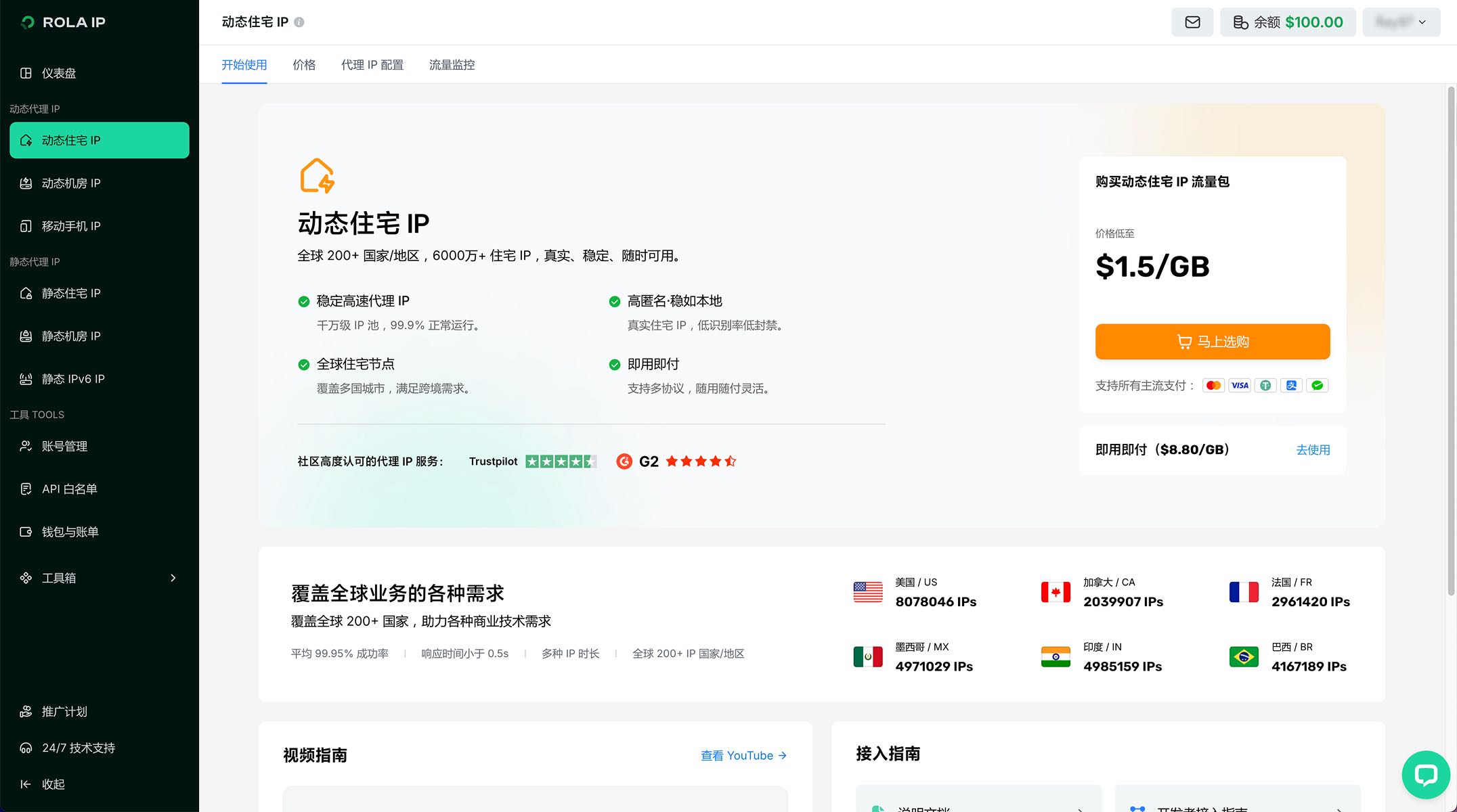Open the 查看 YouTube link
The width and height of the screenshot is (1457, 812).
[x=743, y=755]
